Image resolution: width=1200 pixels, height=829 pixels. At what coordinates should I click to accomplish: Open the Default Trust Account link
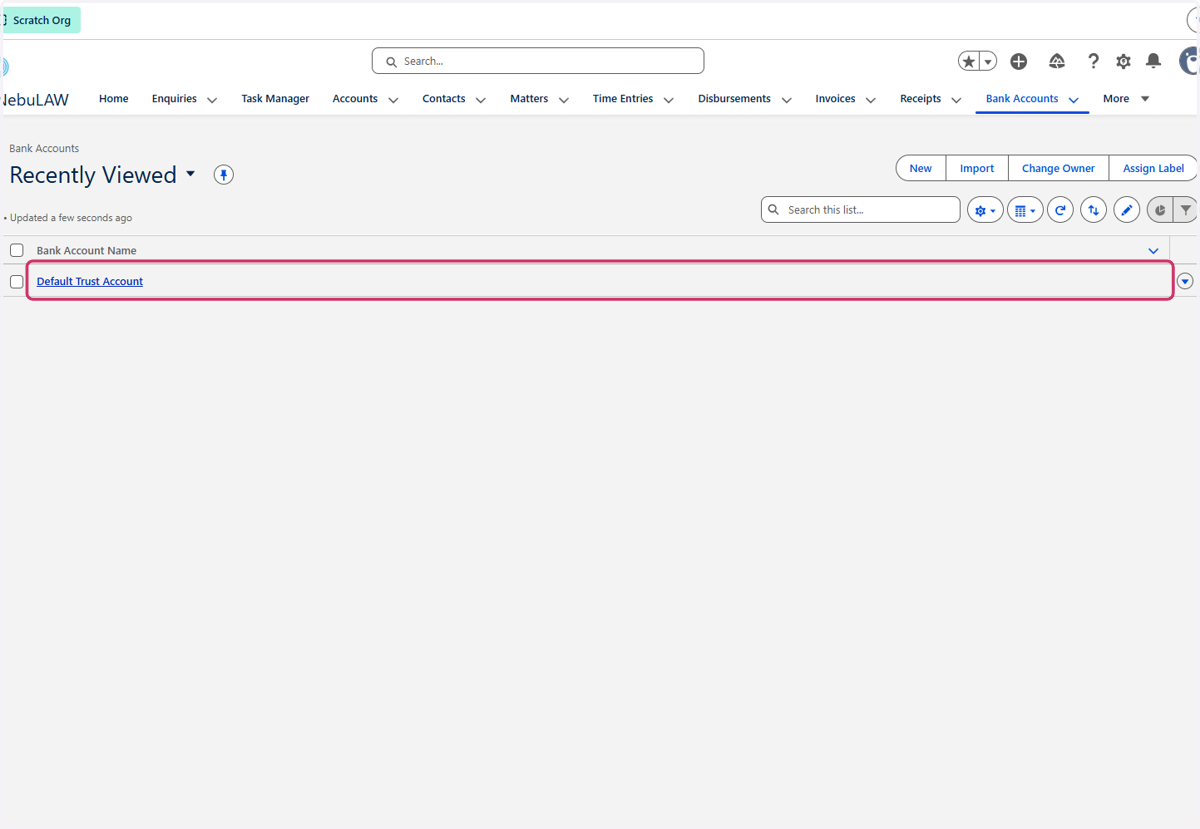click(x=90, y=282)
